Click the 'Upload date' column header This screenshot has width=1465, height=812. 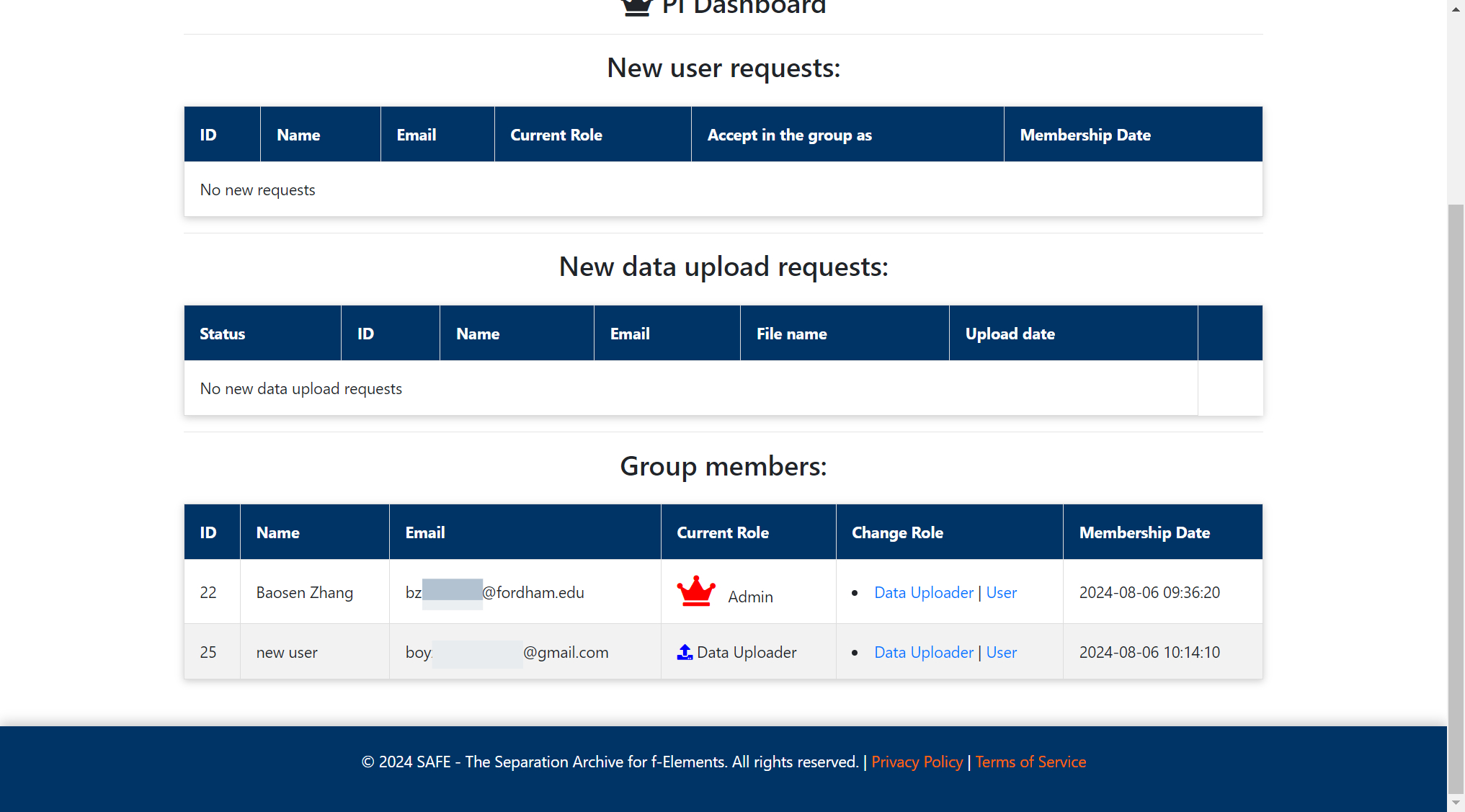tap(1074, 334)
